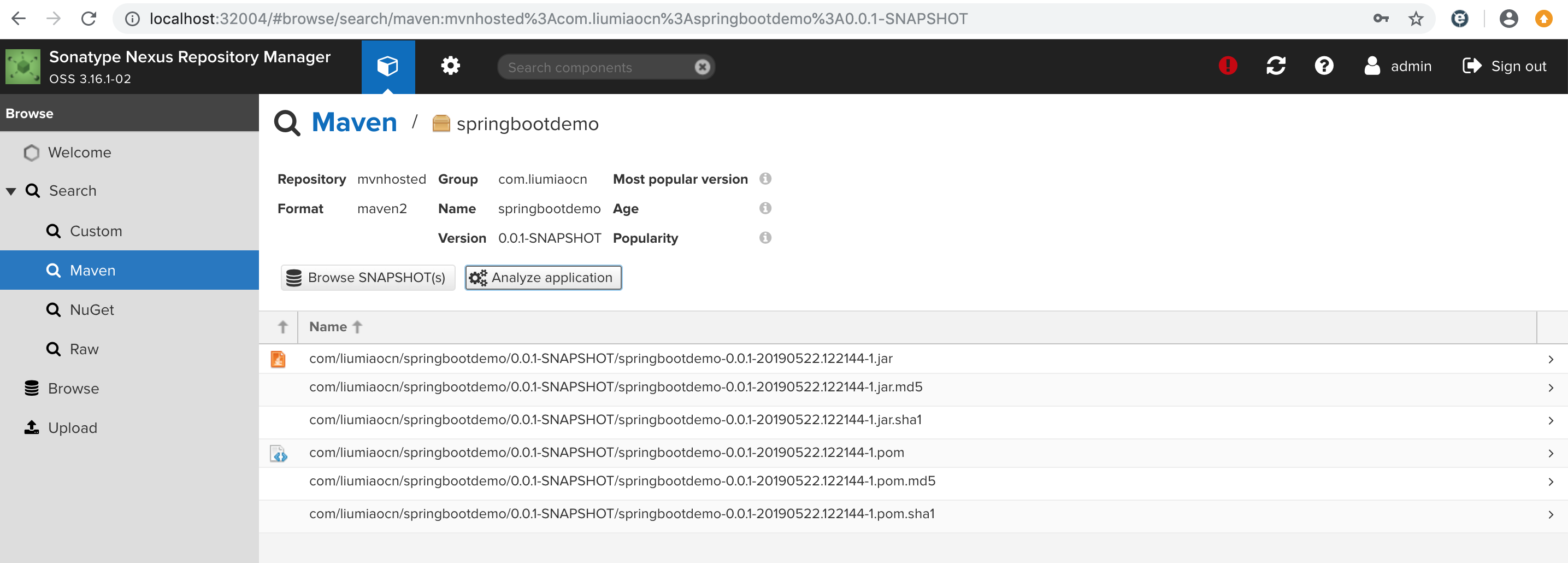This screenshot has height=563, width=1568.
Task: Expand the pom.sha1 row chevron
Action: coord(1551,514)
